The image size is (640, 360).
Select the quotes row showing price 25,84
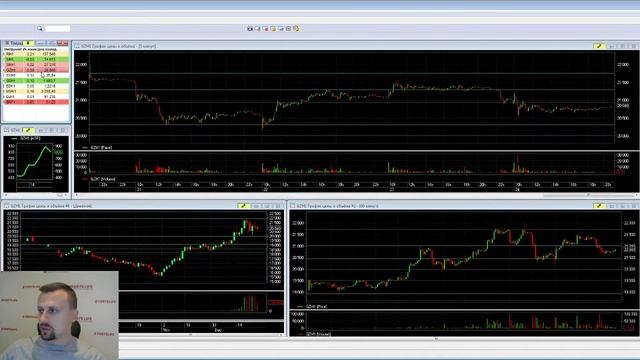[36, 76]
